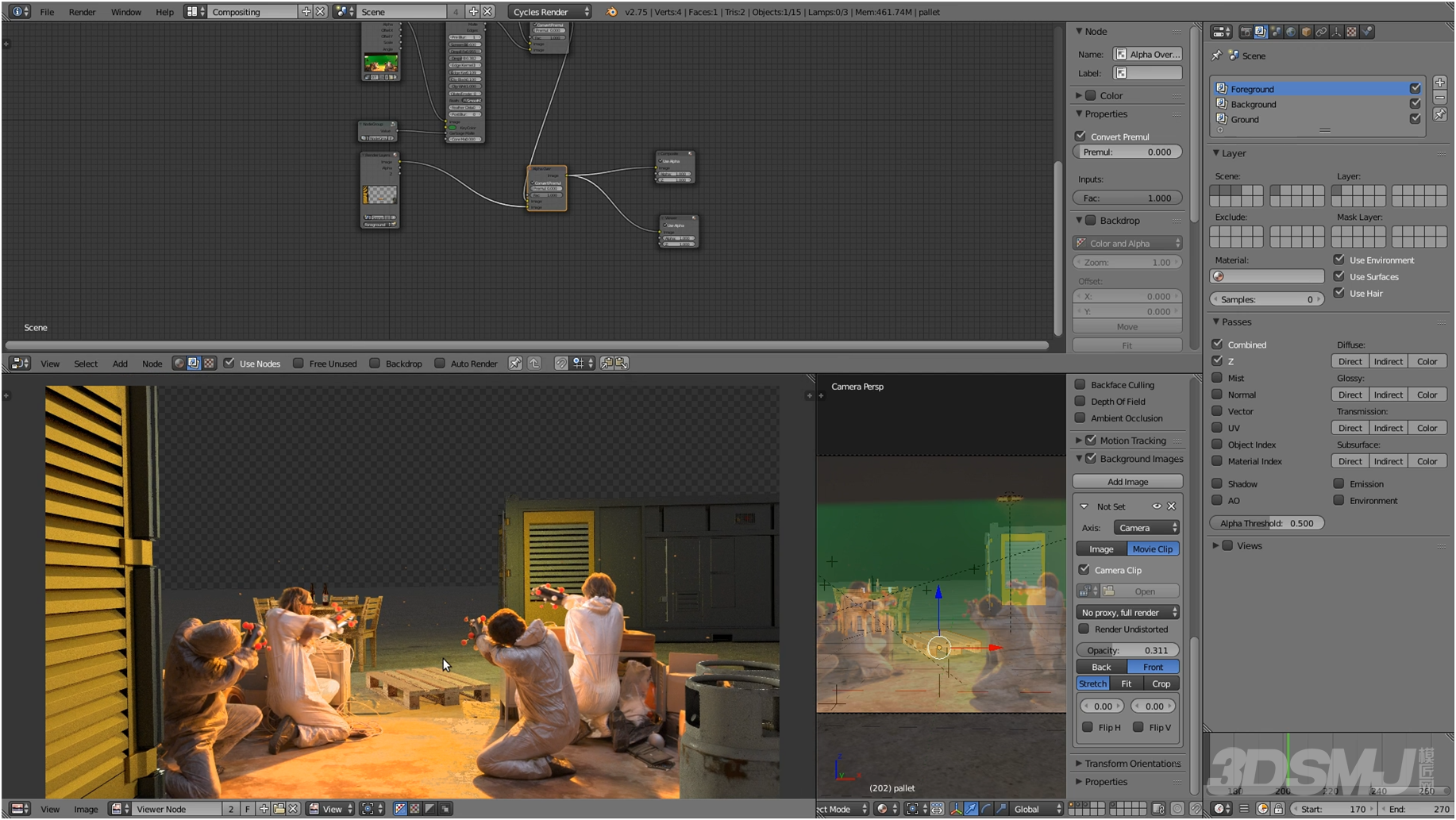Toggle node snapping magnet icon

click(x=561, y=364)
